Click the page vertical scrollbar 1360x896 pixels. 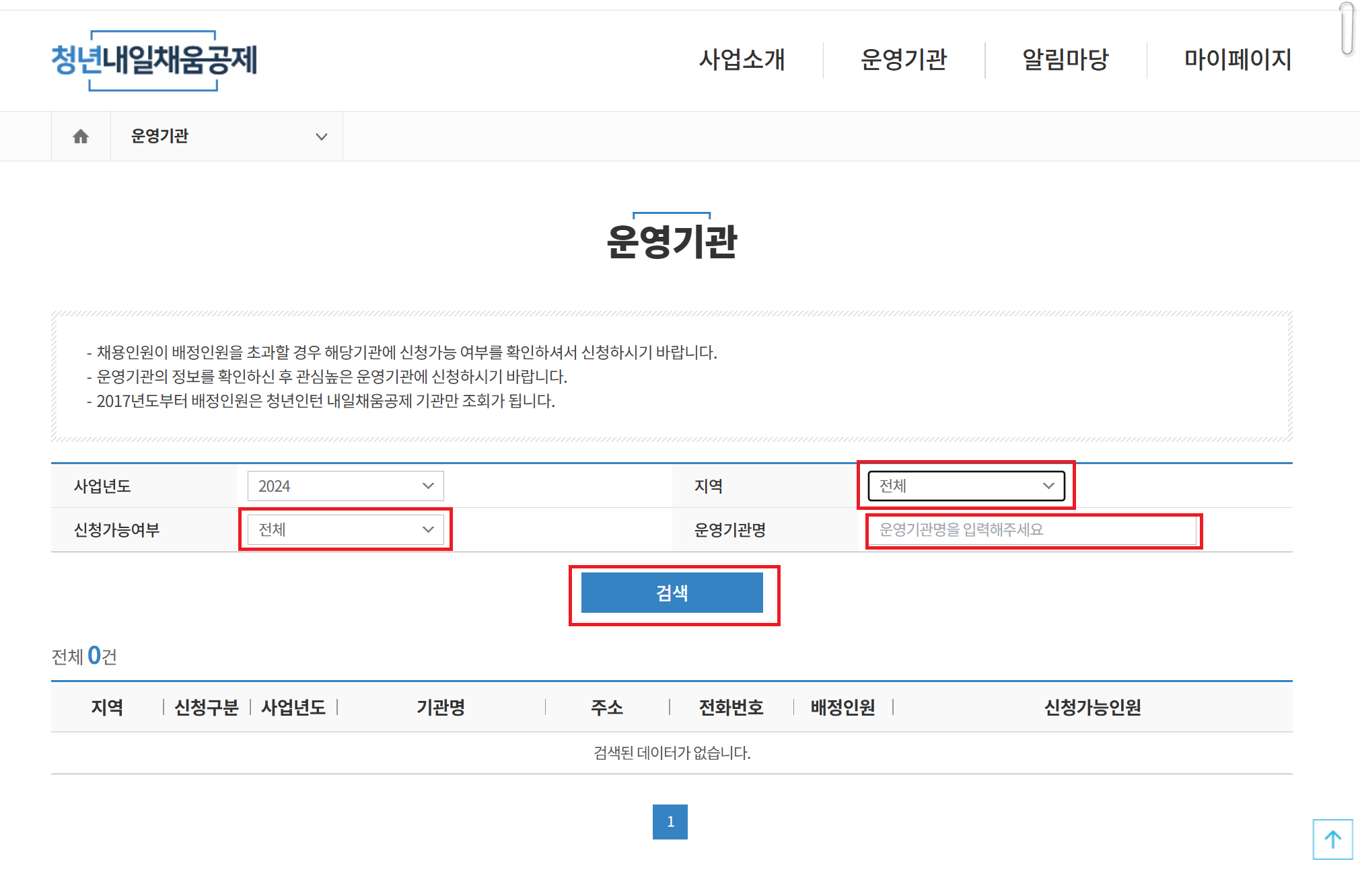coord(1347,28)
